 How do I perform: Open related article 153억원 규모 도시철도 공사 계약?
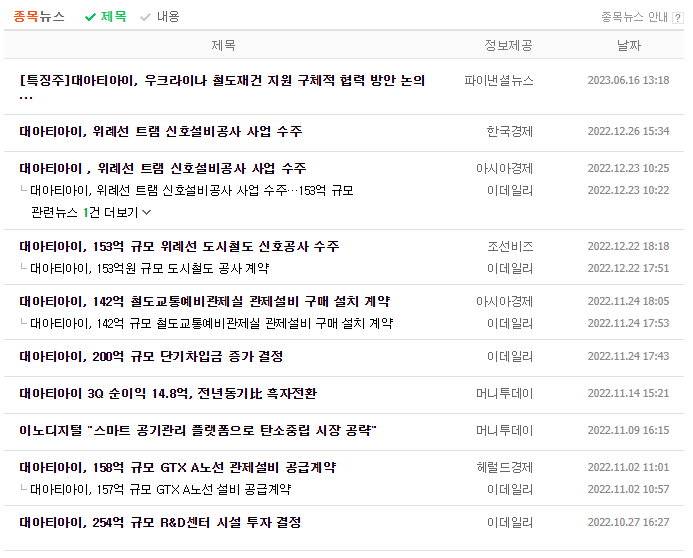coord(149,268)
